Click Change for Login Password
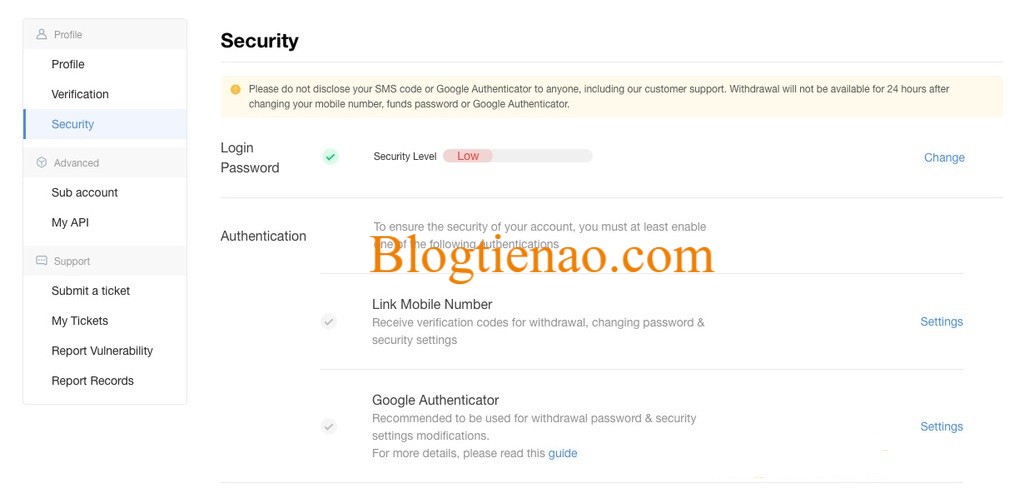 pyautogui.click(x=944, y=157)
